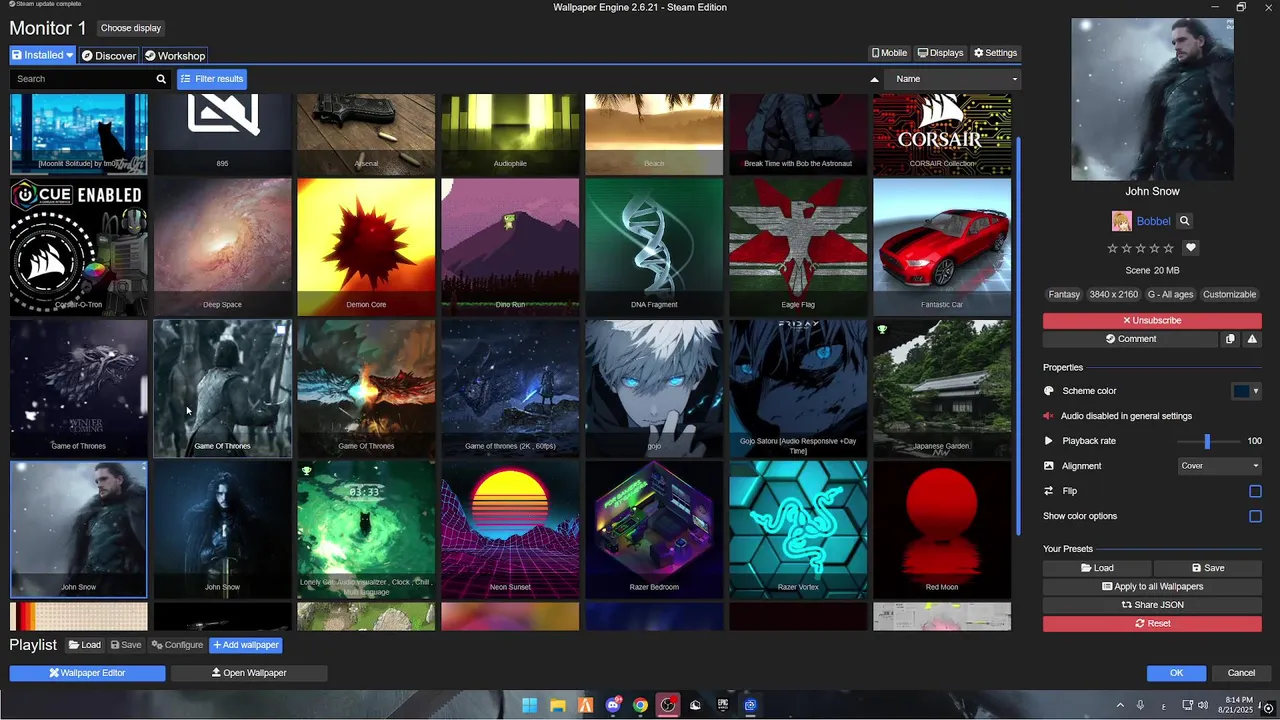Click the first rating star
Viewport: 1280px width, 720px height.
click(1112, 248)
